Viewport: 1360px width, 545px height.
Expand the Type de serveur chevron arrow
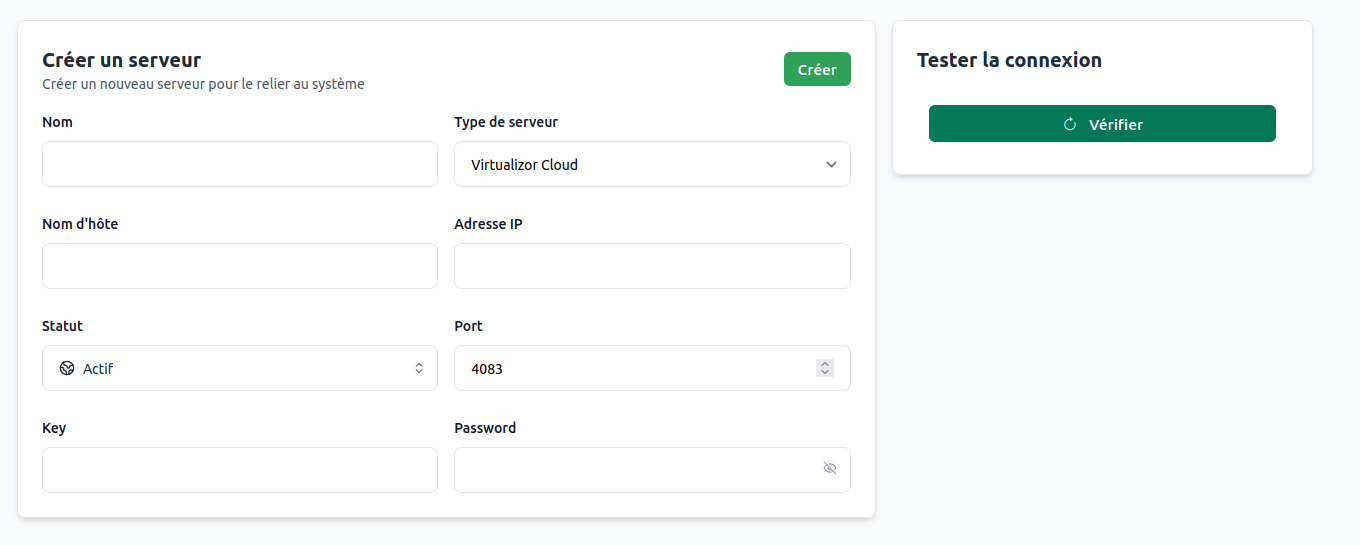pyautogui.click(x=831, y=164)
